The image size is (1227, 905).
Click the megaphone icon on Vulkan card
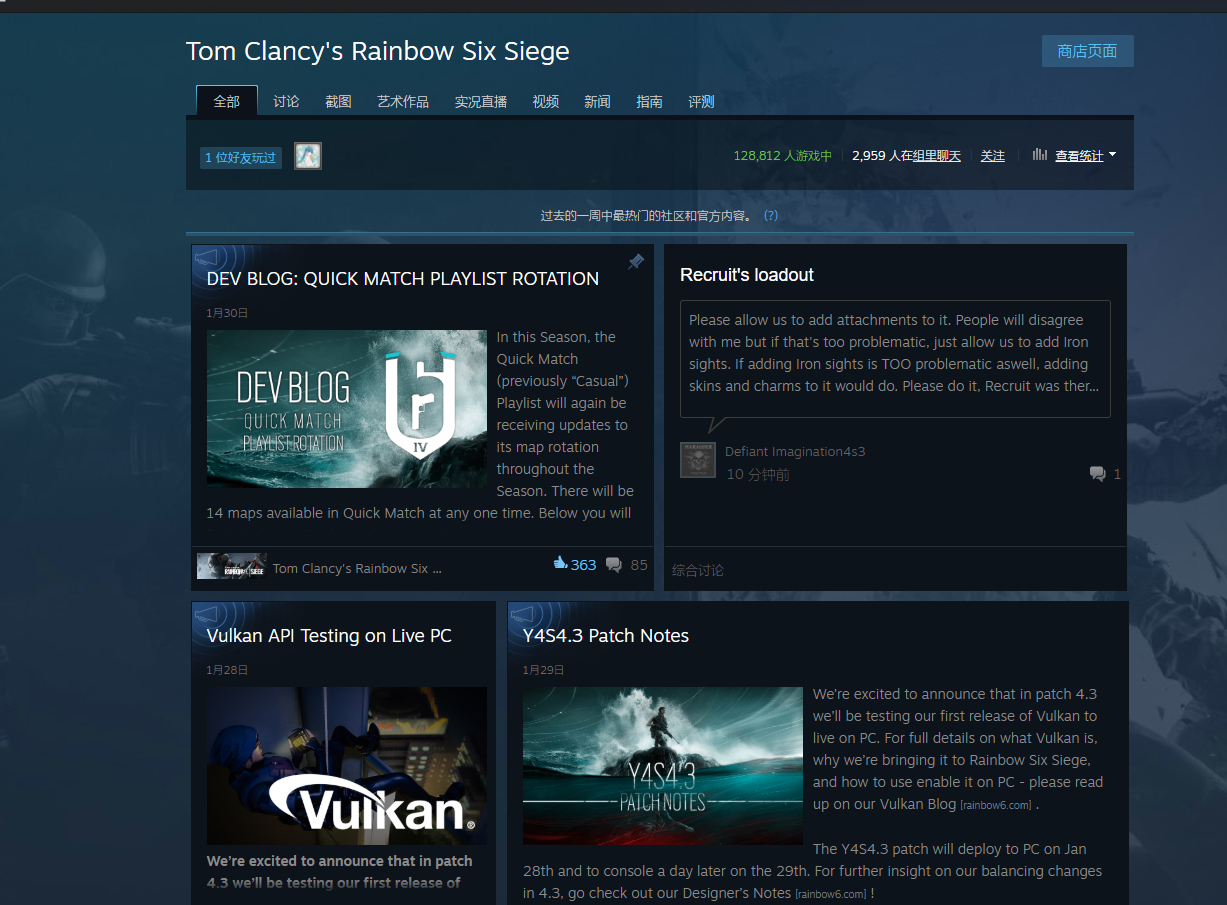tap(208, 613)
